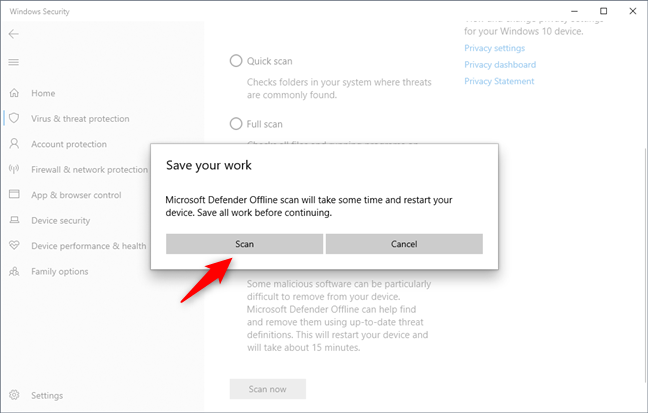Click the 'Some malicious software' description text

click(339, 315)
